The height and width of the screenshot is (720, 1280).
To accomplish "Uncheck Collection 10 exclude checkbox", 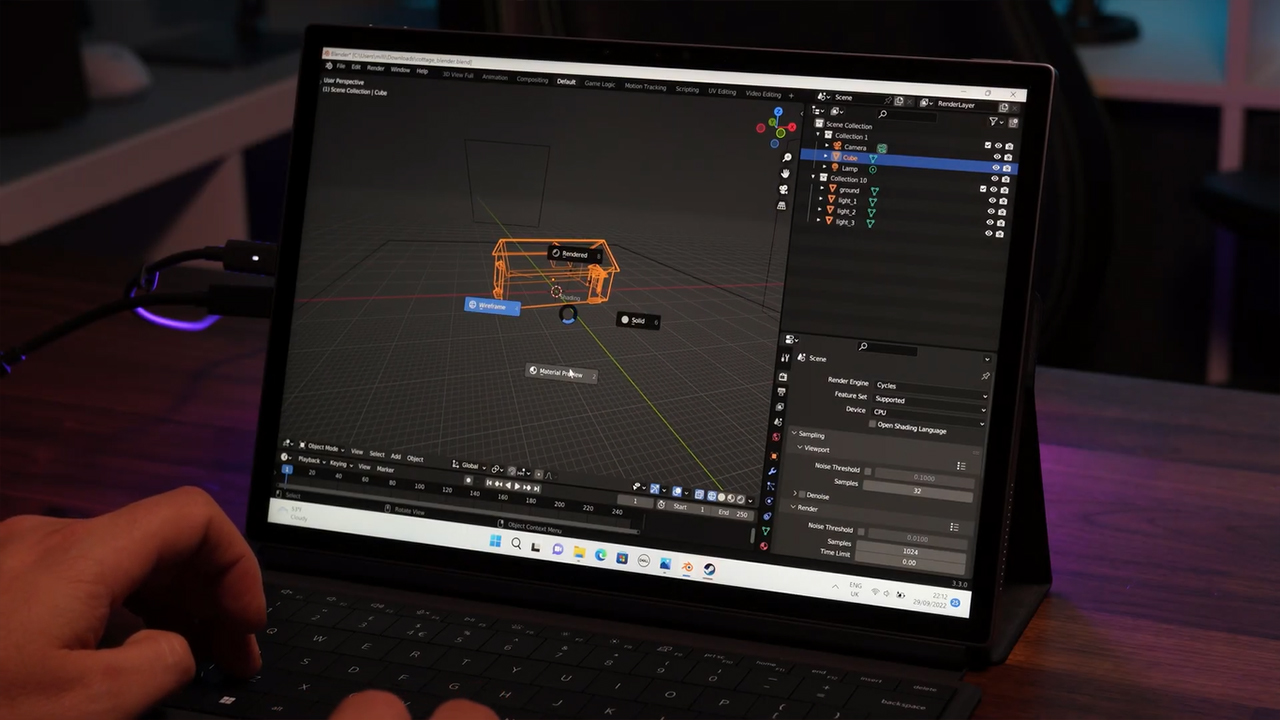I will tap(983, 188).
